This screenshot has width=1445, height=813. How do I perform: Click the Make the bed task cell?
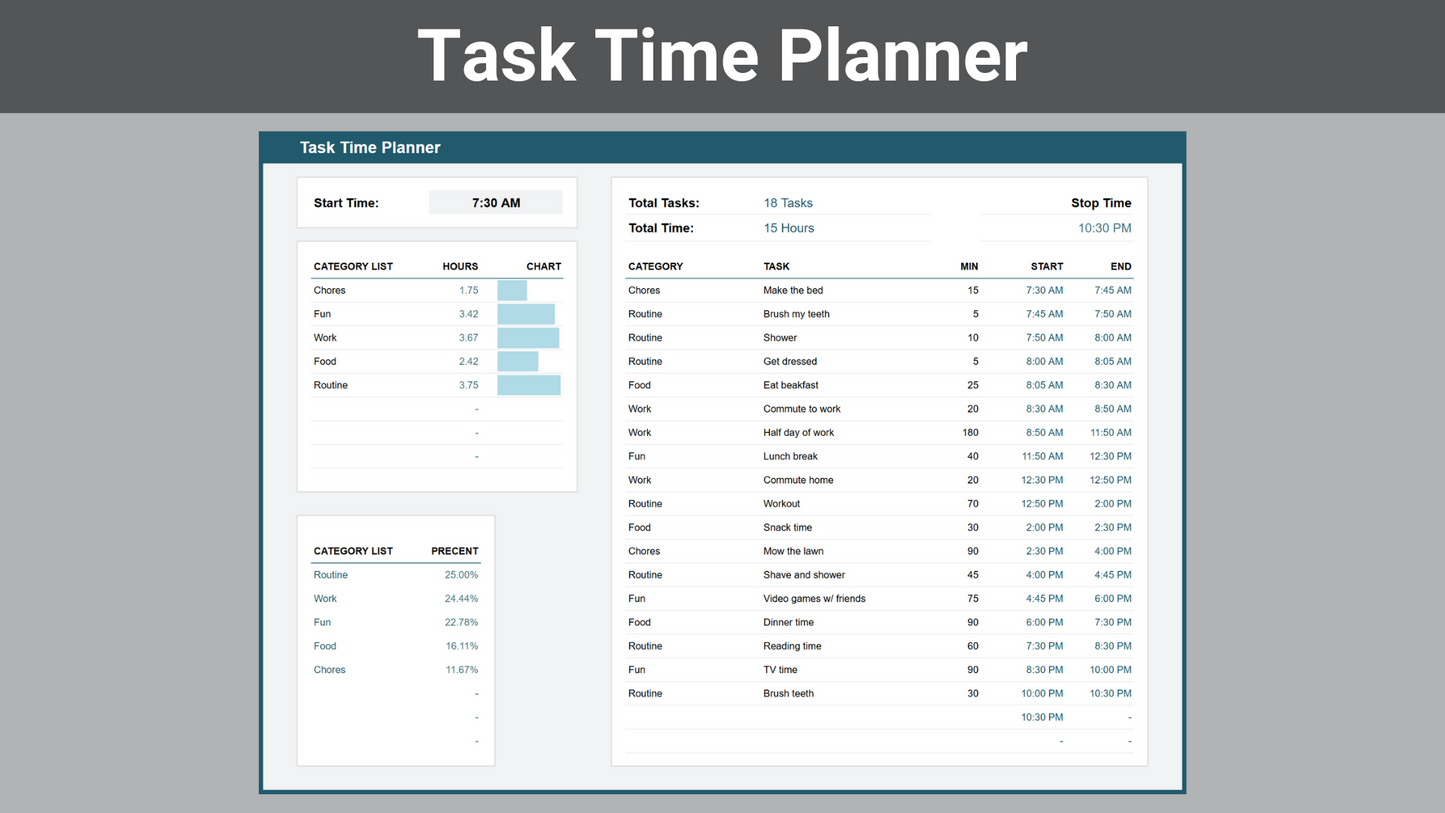[x=794, y=291]
